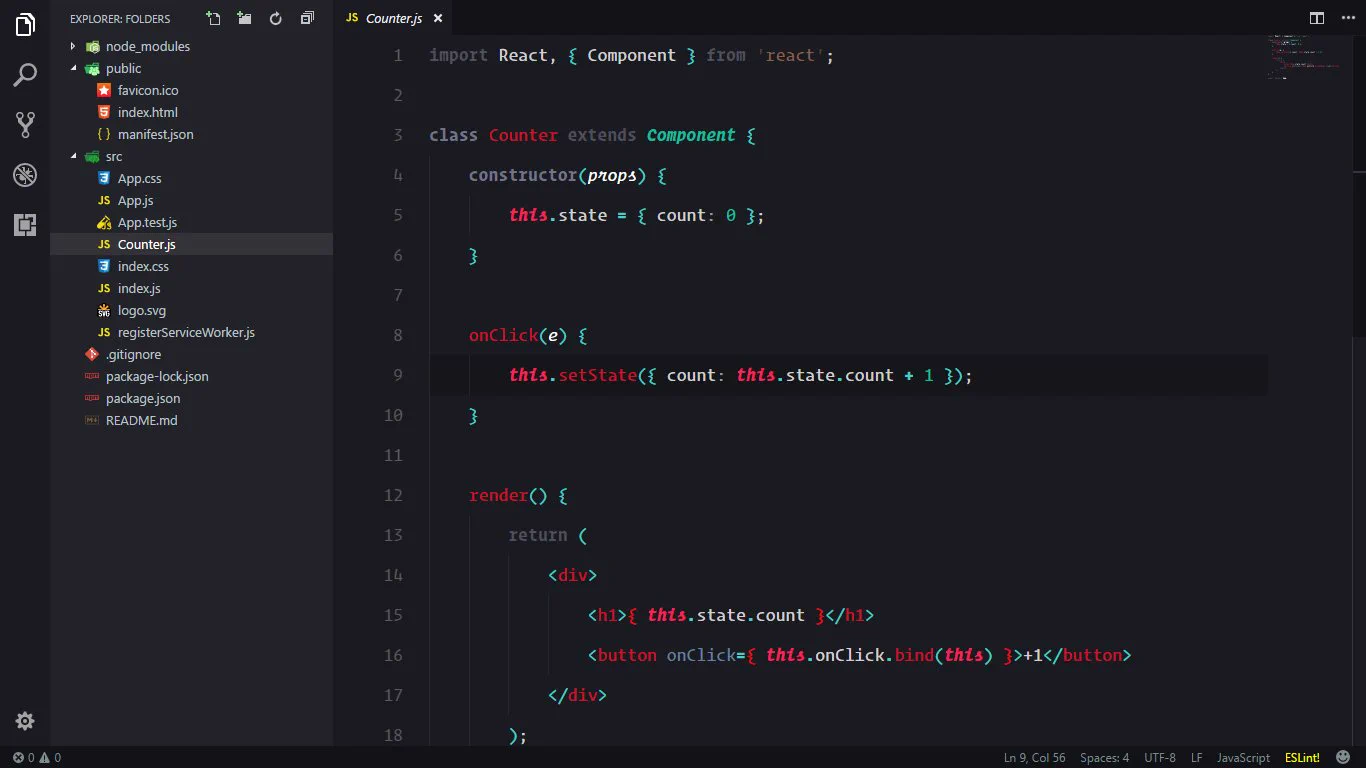Open the Extensions view

pos(25,225)
